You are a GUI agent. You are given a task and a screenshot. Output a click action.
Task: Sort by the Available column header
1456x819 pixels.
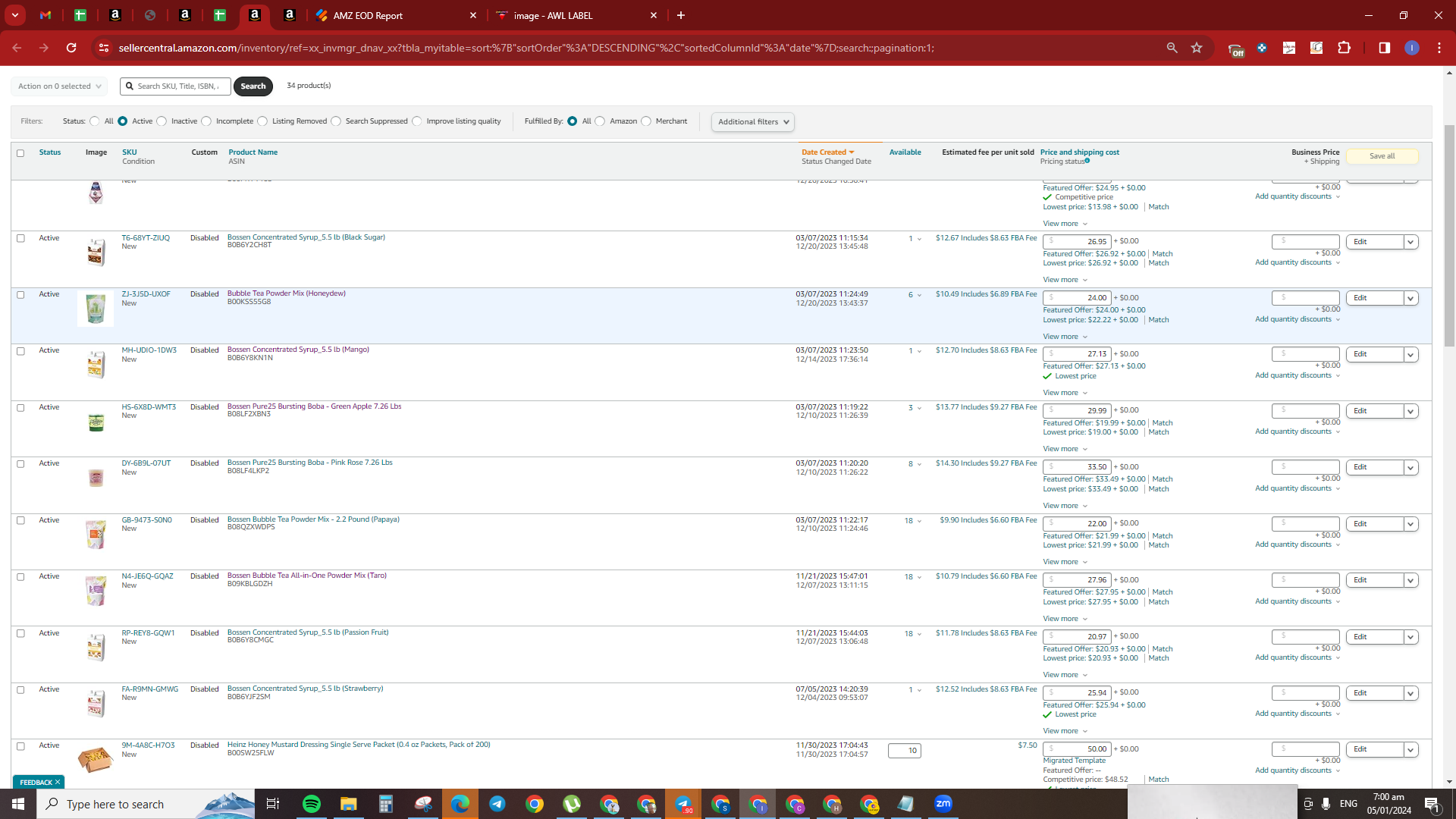pyautogui.click(x=905, y=152)
